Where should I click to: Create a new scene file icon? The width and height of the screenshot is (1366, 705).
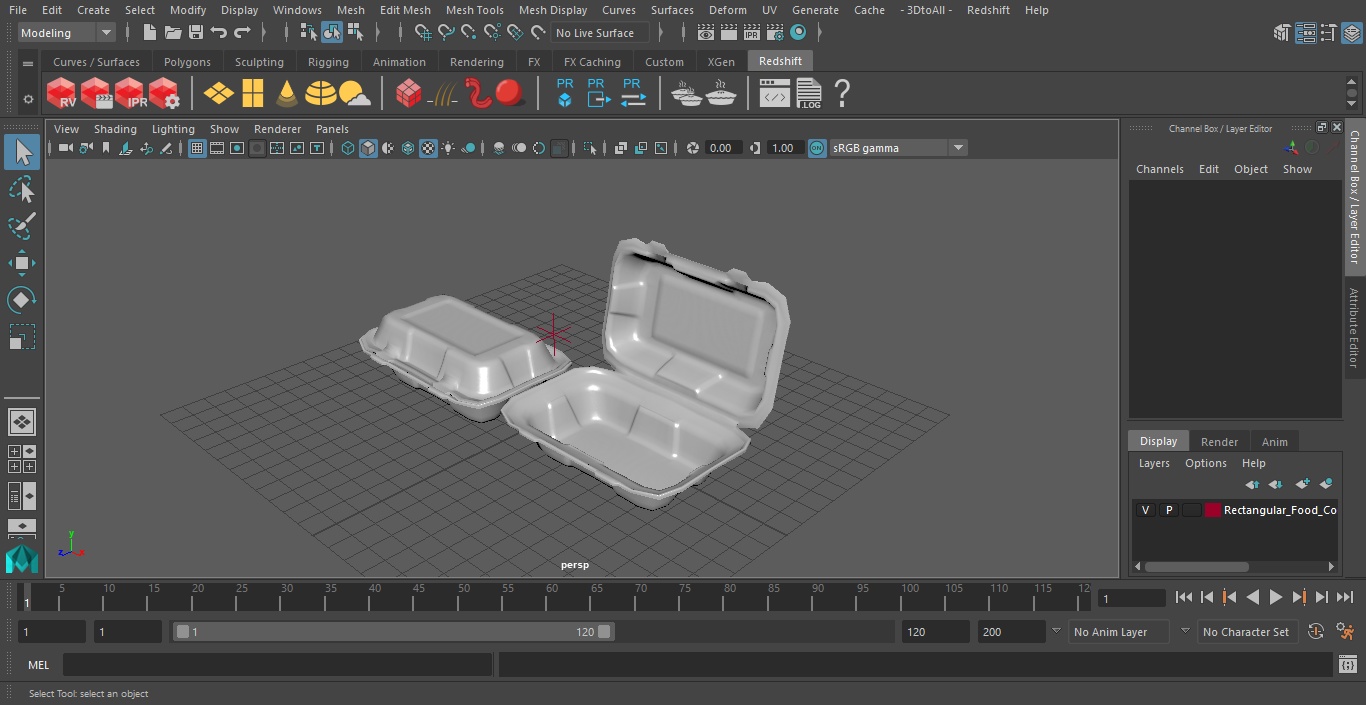(x=150, y=33)
